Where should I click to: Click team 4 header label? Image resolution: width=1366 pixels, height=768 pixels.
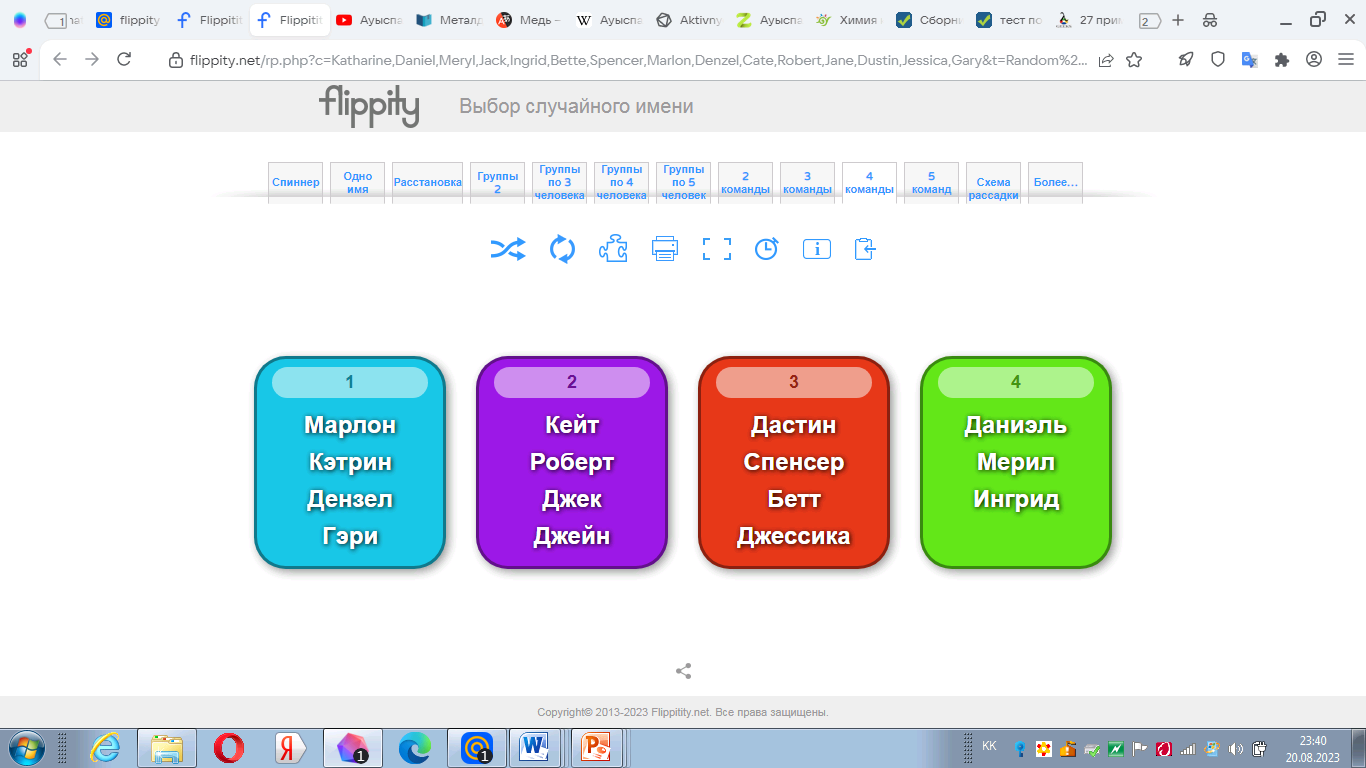tap(1016, 382)
